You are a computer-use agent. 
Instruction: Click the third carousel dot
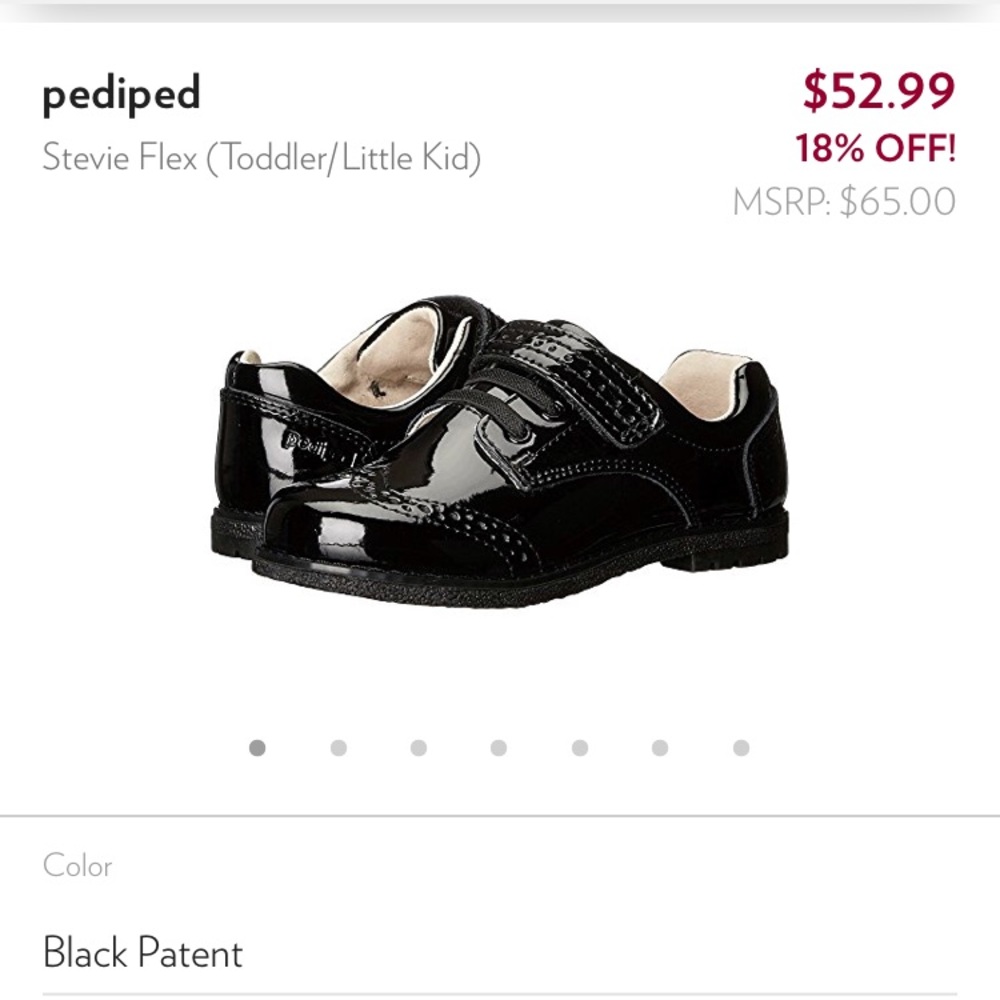(x=417, y=746)
